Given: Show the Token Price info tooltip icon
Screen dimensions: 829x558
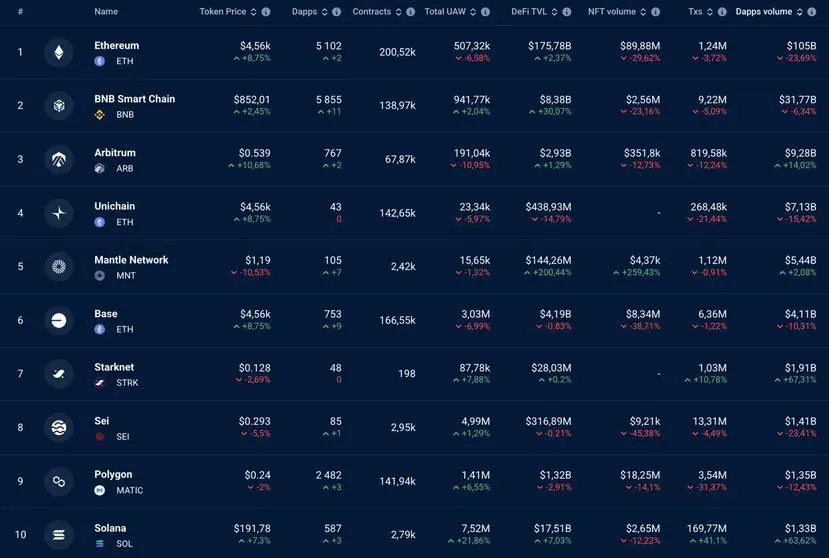Looking at the screenshot, I should 266,12.
